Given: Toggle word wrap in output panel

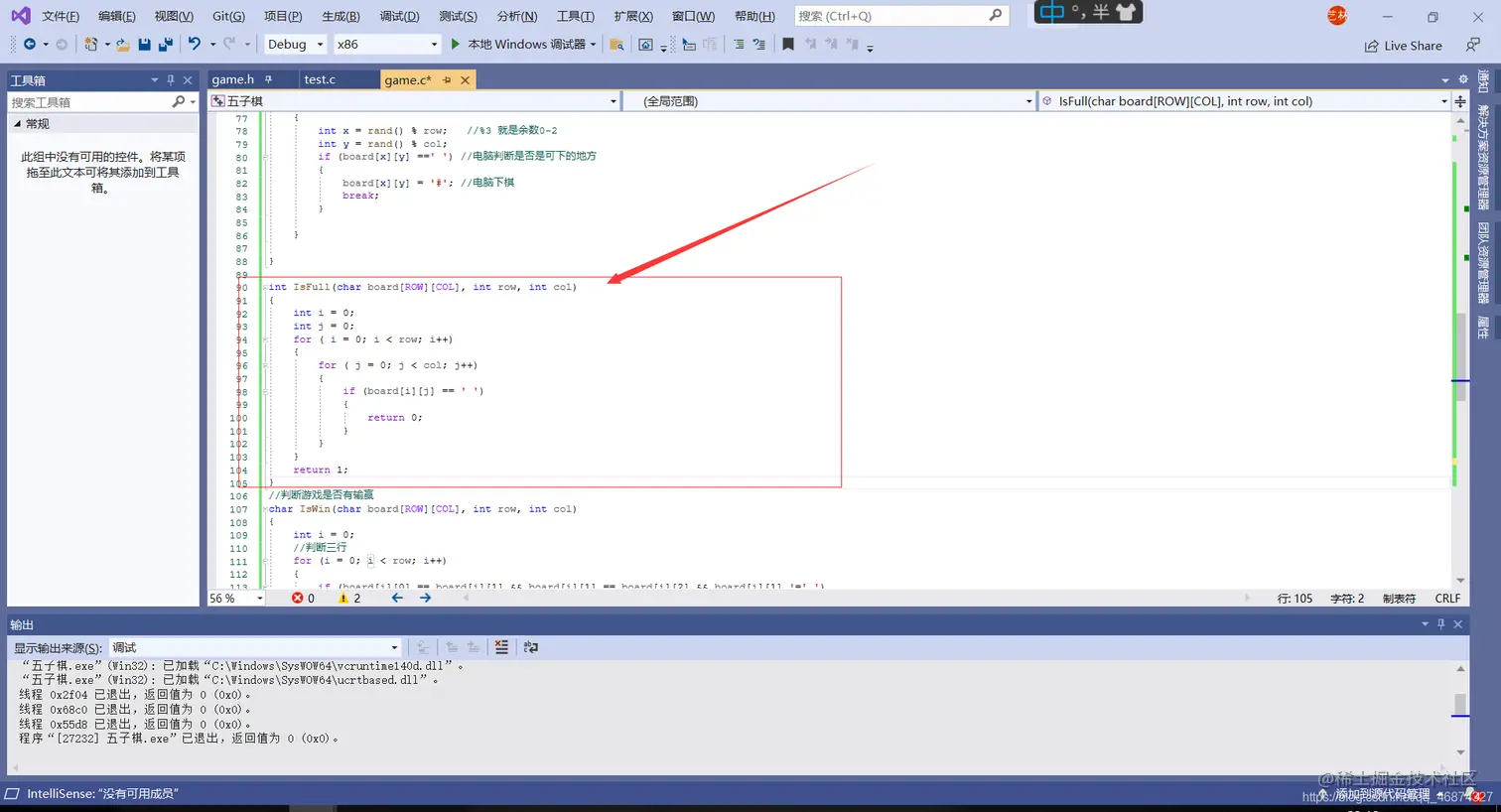Looking at the screenshot, I should tap(531, 647).
